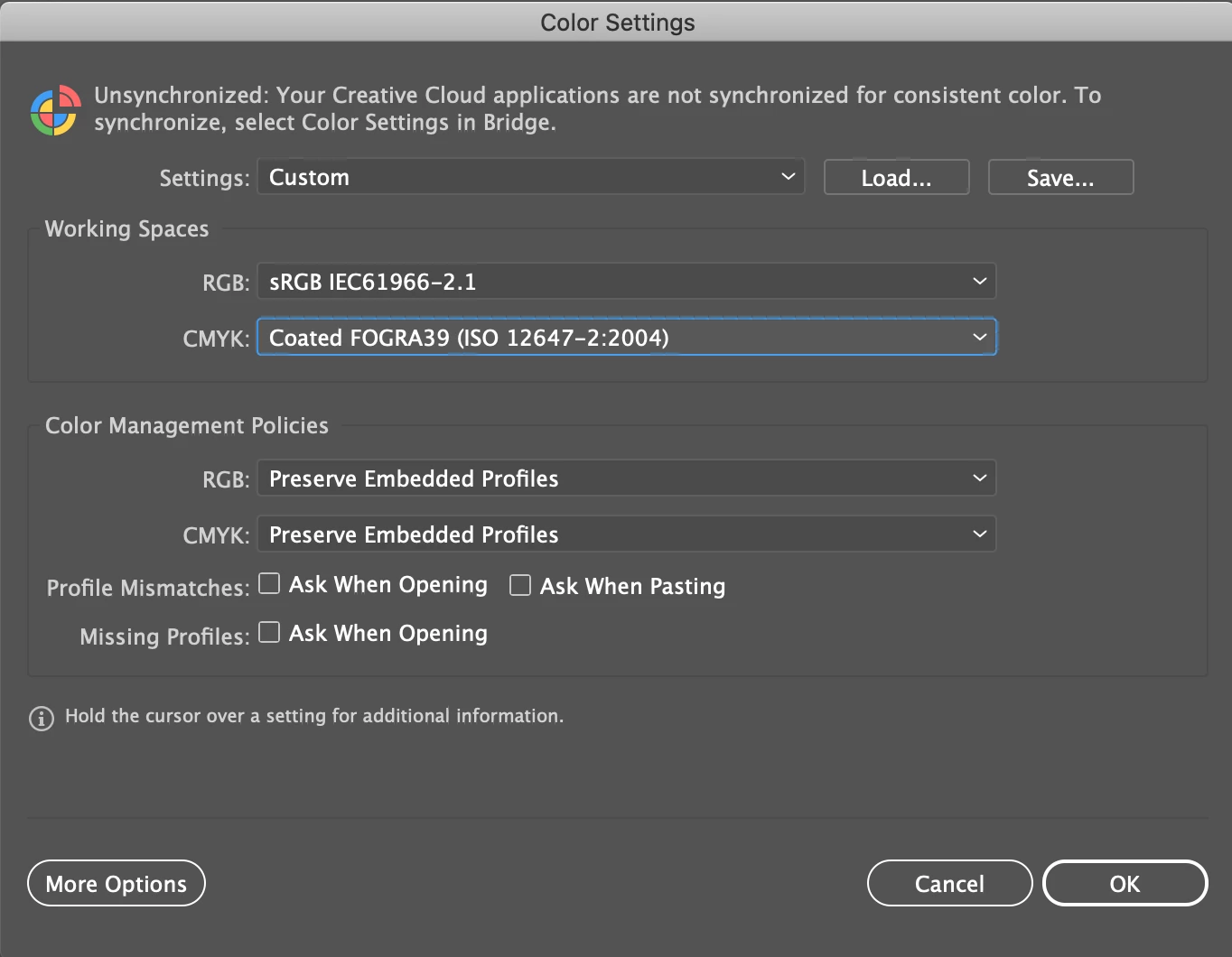
Task: Cancel the Color Settings dialog
Action: pos(949,883)
